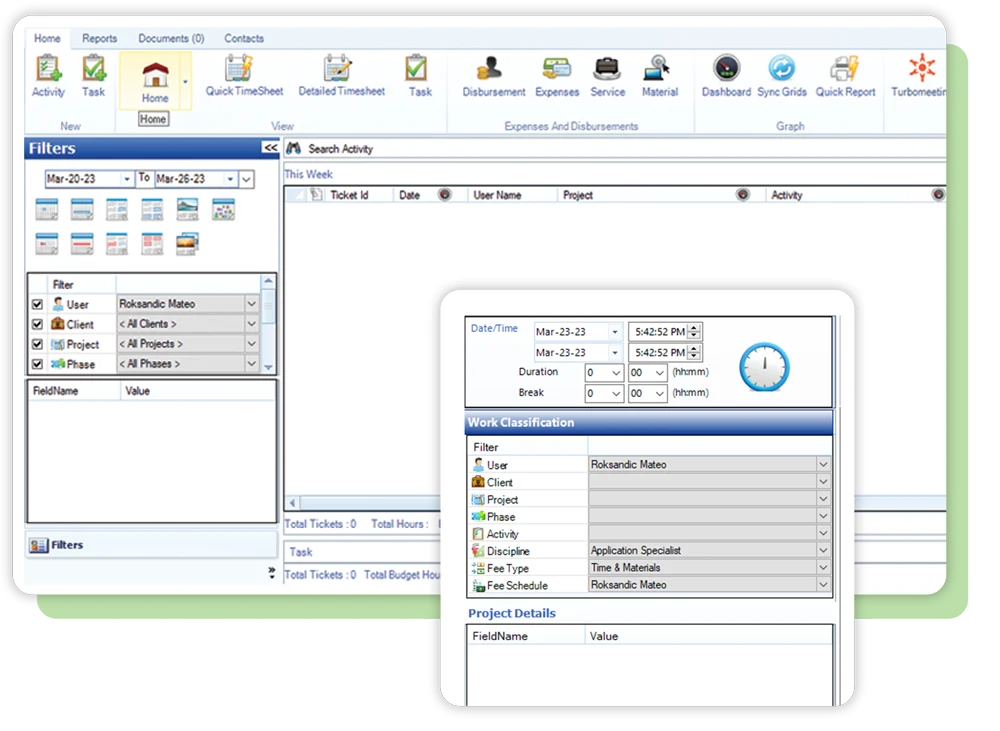The image size is (1000, 731).
Task: Click the This Week label
Action: (309, 174)
